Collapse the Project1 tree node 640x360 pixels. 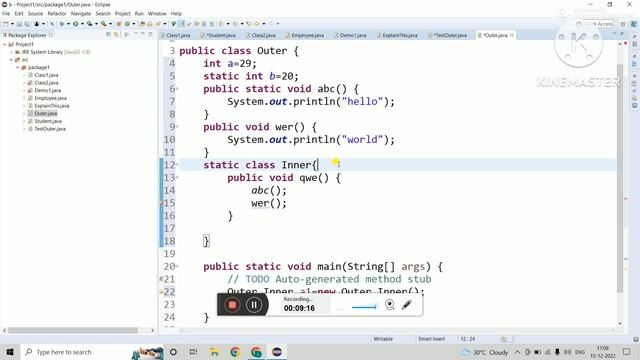(5, 44)
